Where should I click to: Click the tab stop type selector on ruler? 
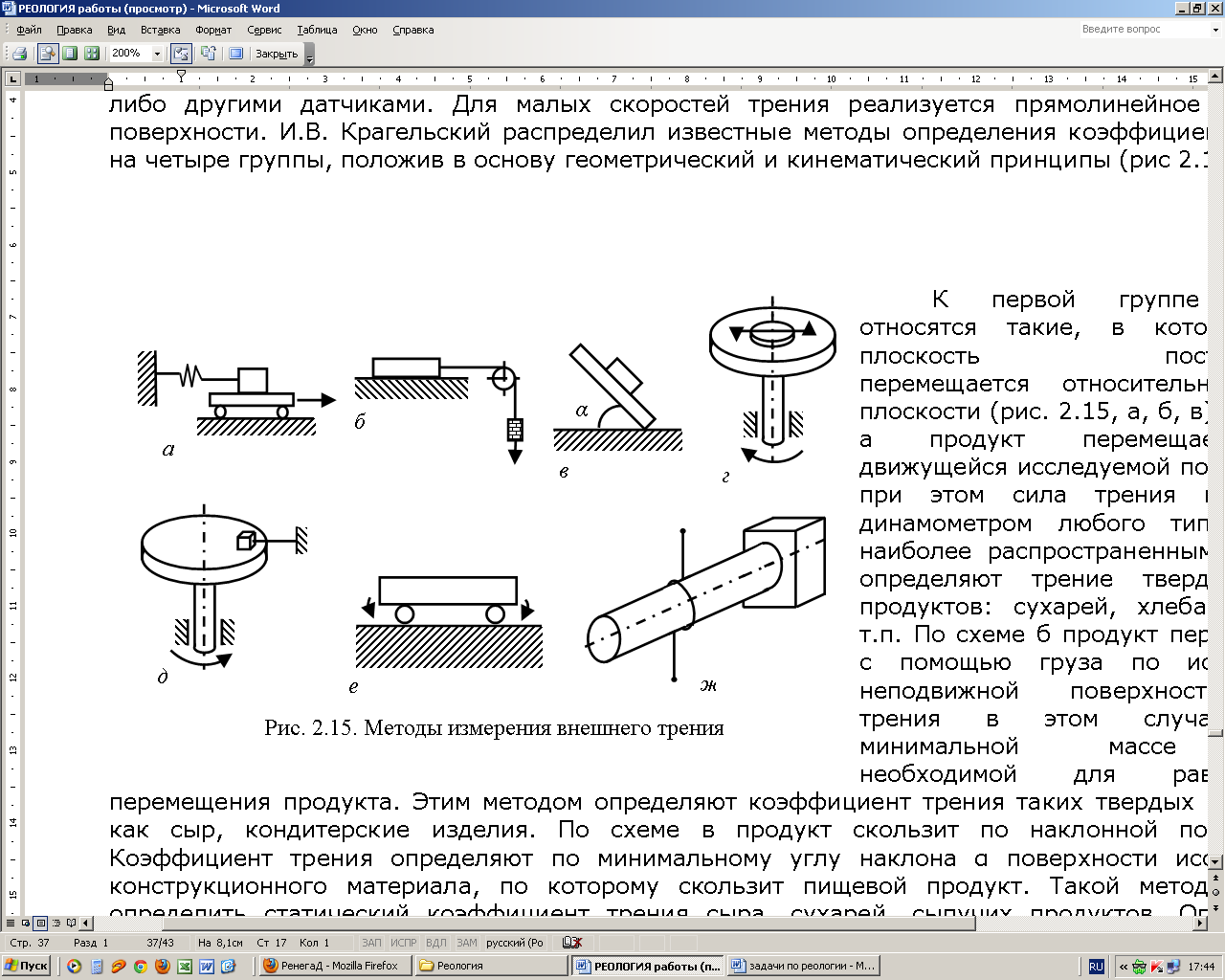pos(13,78)
